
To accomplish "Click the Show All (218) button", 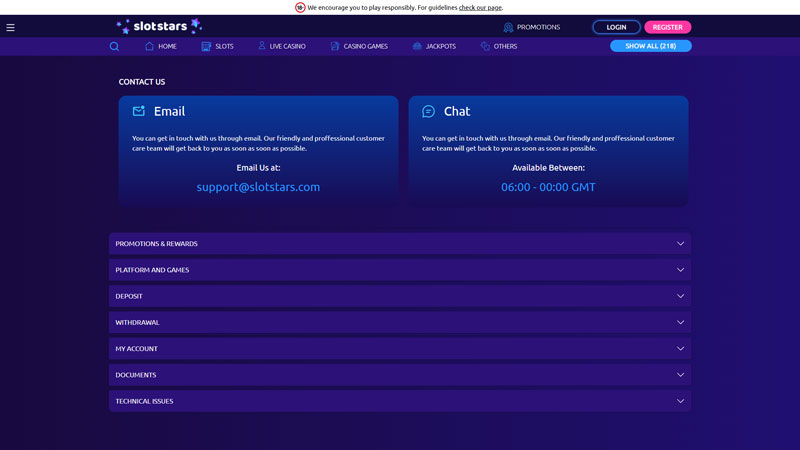I will [651, 46].
